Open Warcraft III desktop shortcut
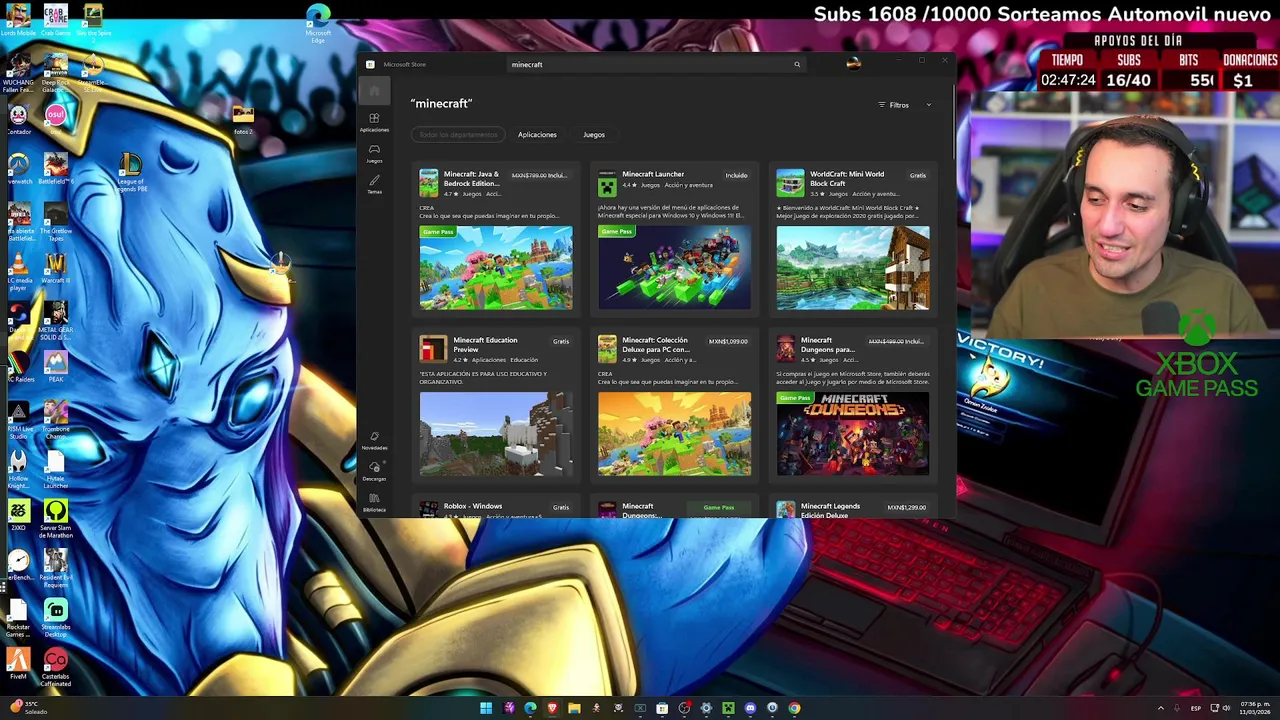 click(x=56, y=268)
